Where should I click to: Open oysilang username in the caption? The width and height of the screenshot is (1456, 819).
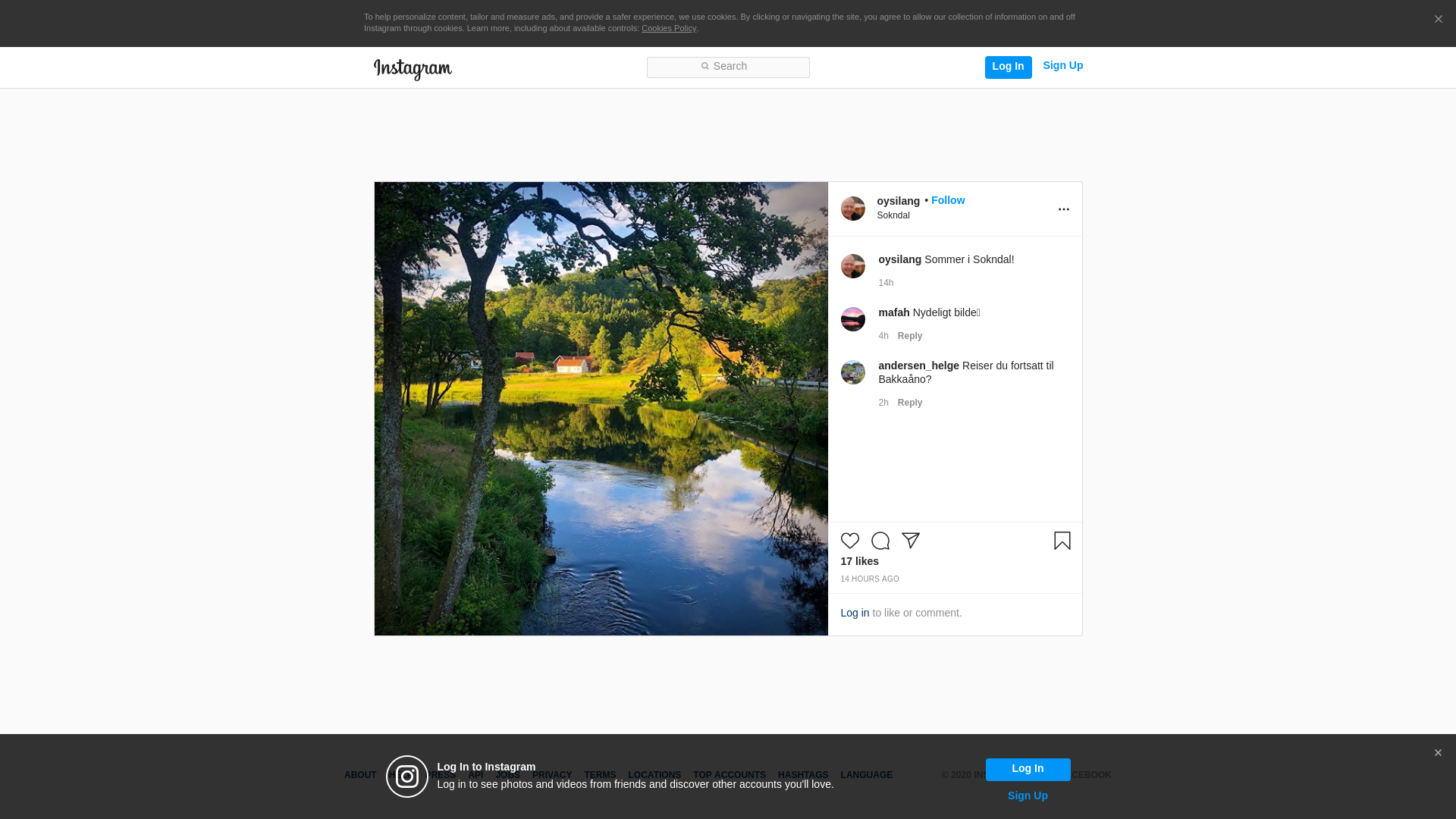coord(899,259)
